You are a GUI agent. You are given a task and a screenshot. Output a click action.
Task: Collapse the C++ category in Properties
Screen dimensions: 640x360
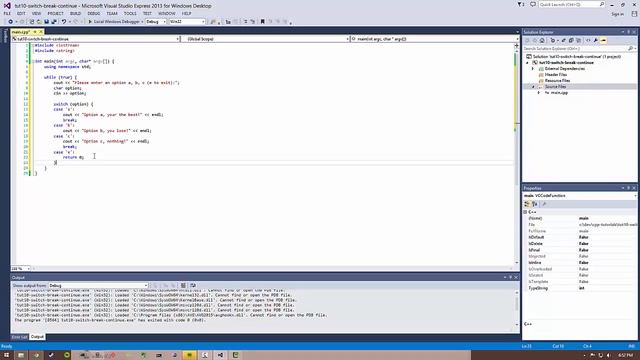coord(526,212)
